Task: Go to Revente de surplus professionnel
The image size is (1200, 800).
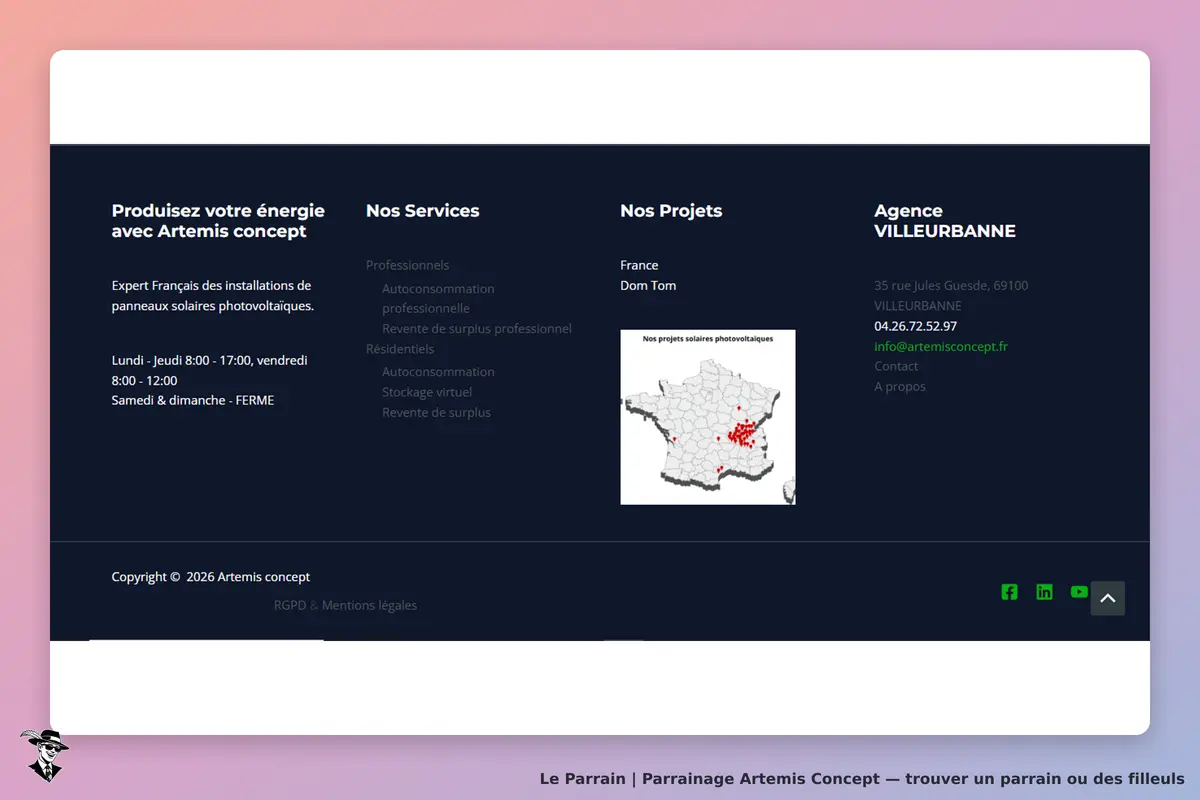Action: [x=477, y=329]
